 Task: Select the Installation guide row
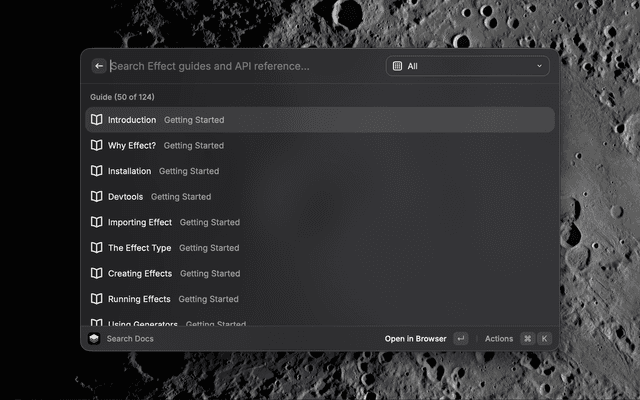click(320, 171)
